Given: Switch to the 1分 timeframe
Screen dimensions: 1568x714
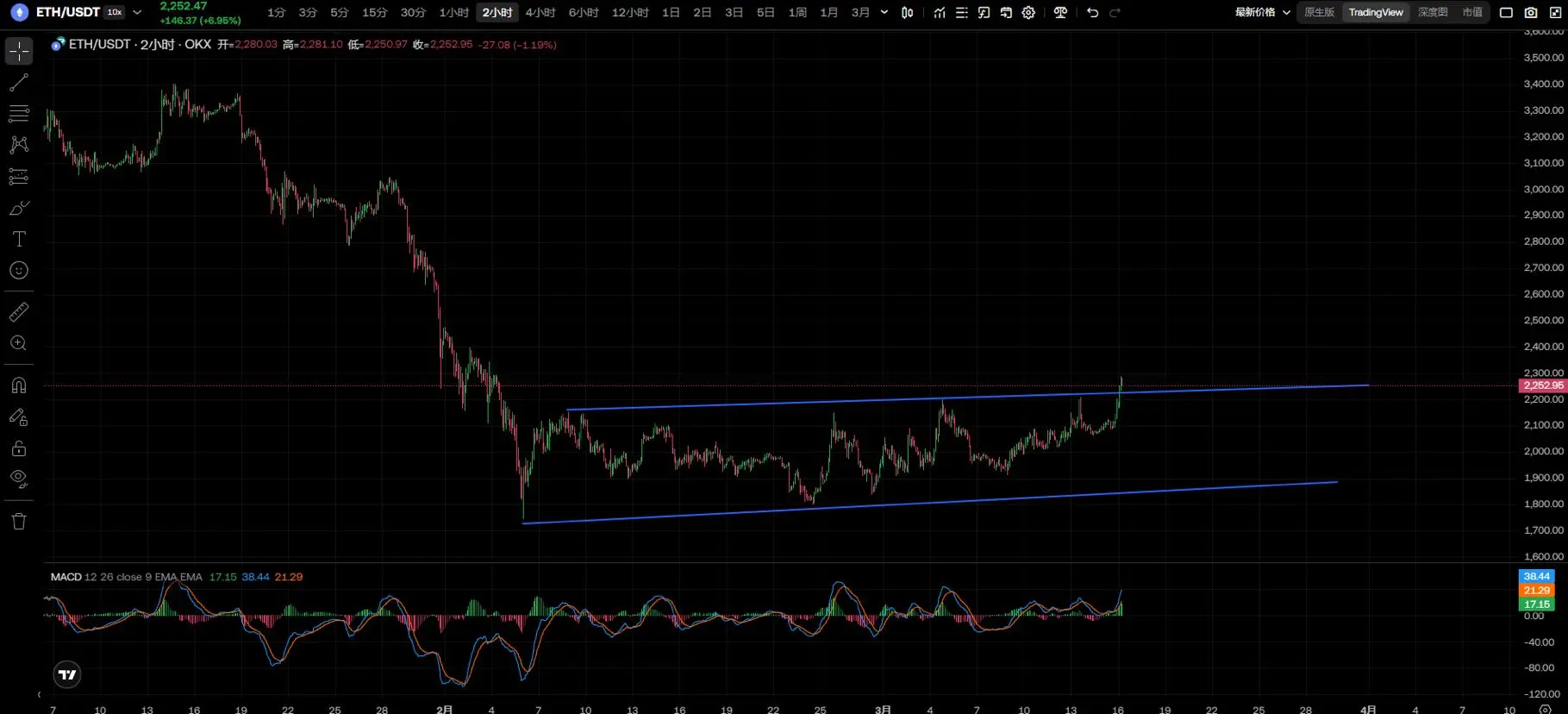Looking at the screenshot, I should 276,13.
